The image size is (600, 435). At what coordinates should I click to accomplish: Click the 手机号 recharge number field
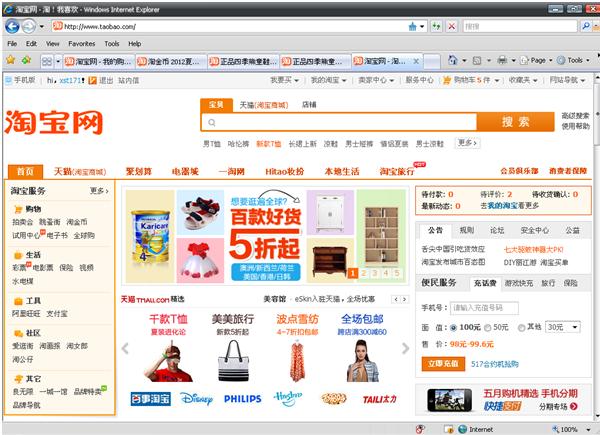tap(484, 308)
